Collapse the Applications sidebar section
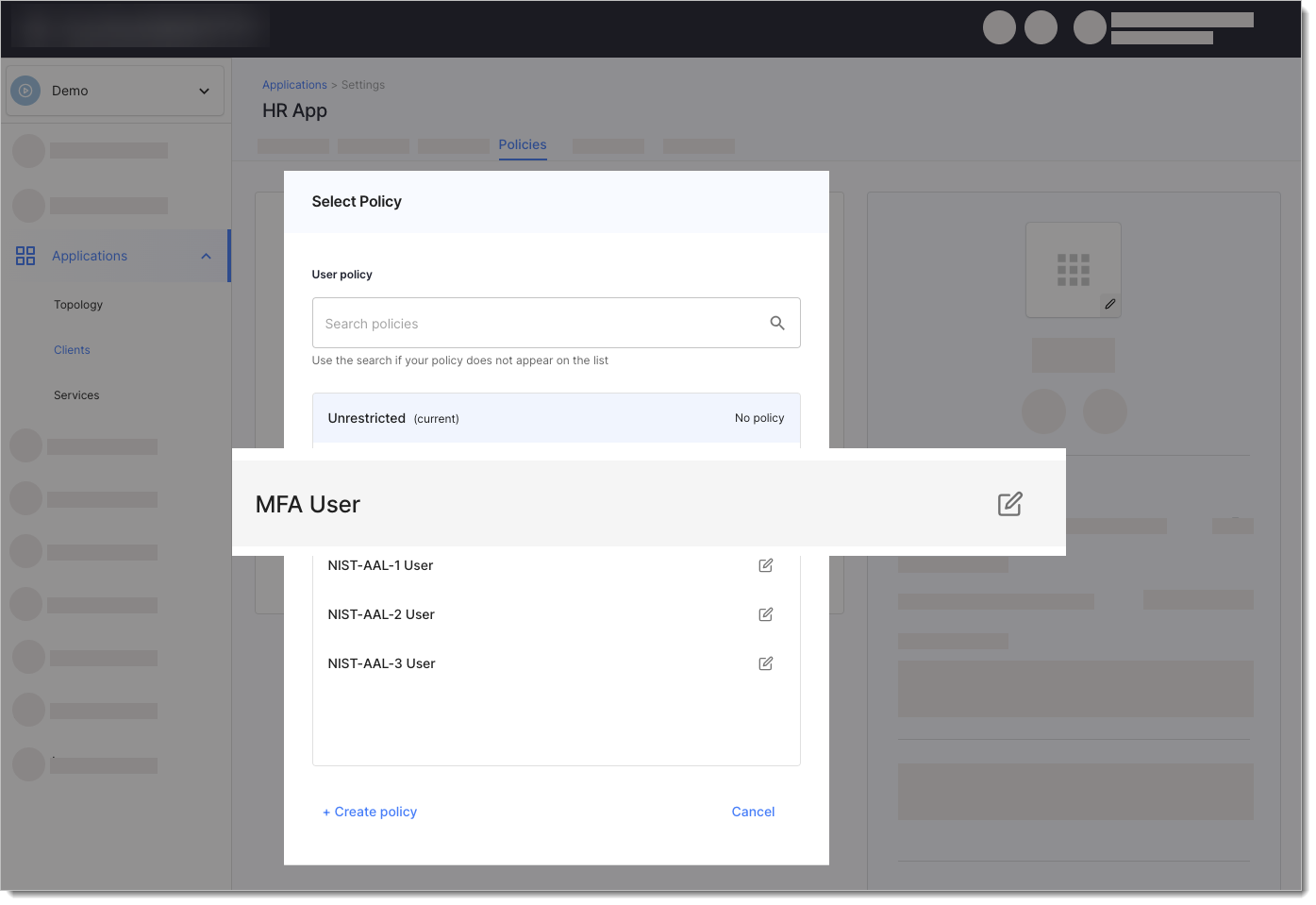The image size is (1316, 905). pyautogui.click(x=206, y=257)
